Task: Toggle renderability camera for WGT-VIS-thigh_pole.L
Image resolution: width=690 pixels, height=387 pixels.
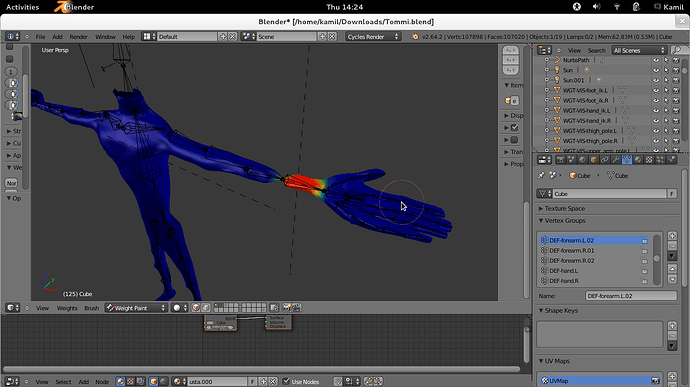Action: click(676, 131)
